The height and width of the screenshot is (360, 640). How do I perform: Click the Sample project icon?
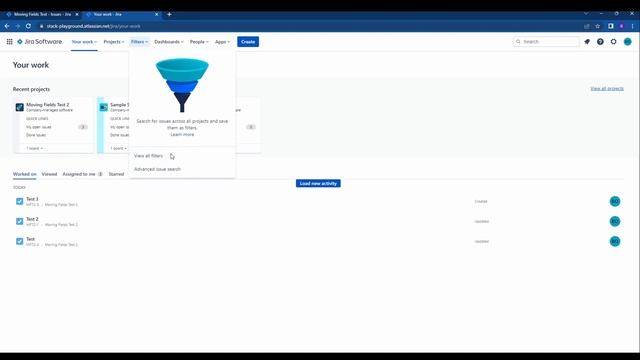(x=104, y=107)
